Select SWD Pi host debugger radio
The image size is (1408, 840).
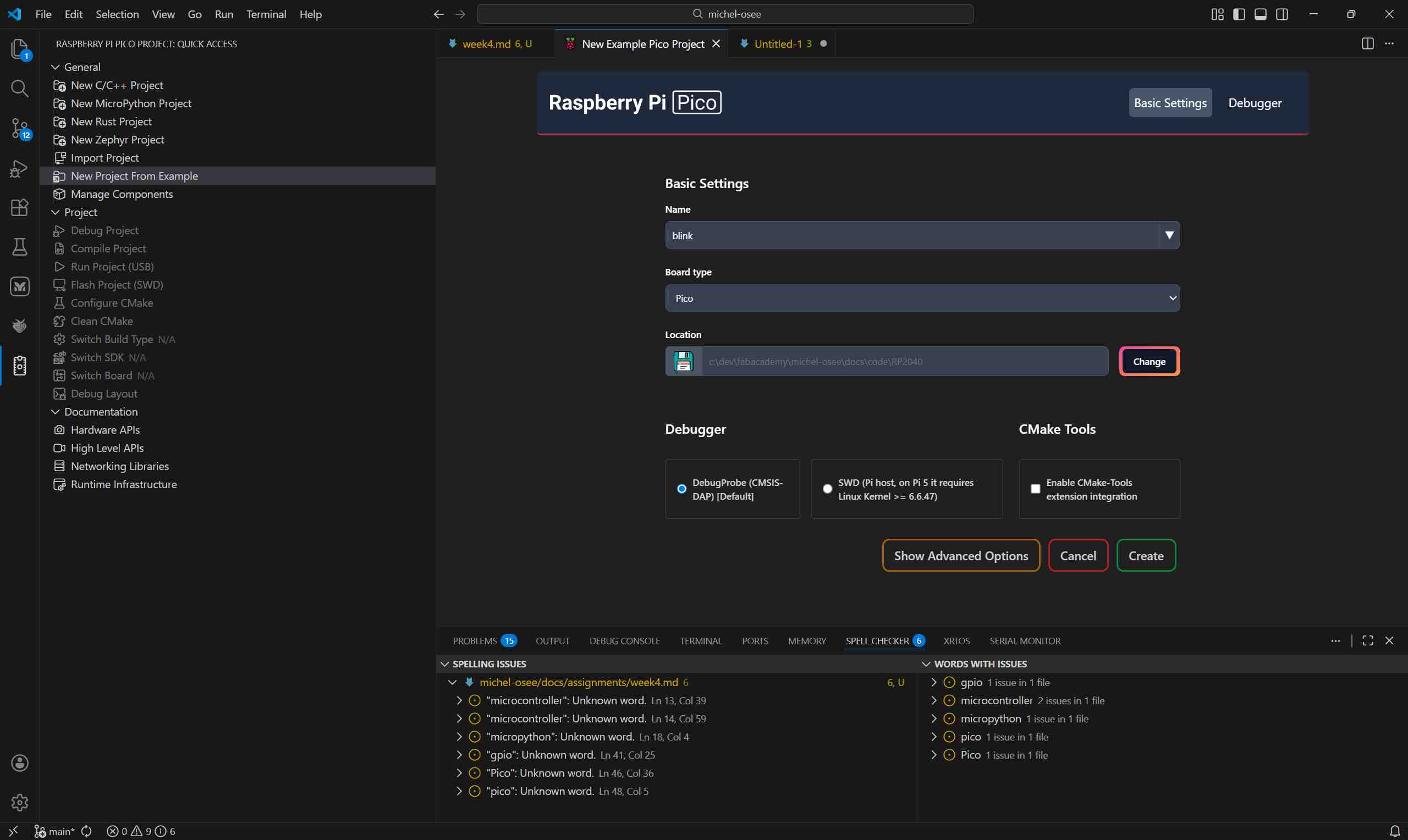tap(827, 489)
